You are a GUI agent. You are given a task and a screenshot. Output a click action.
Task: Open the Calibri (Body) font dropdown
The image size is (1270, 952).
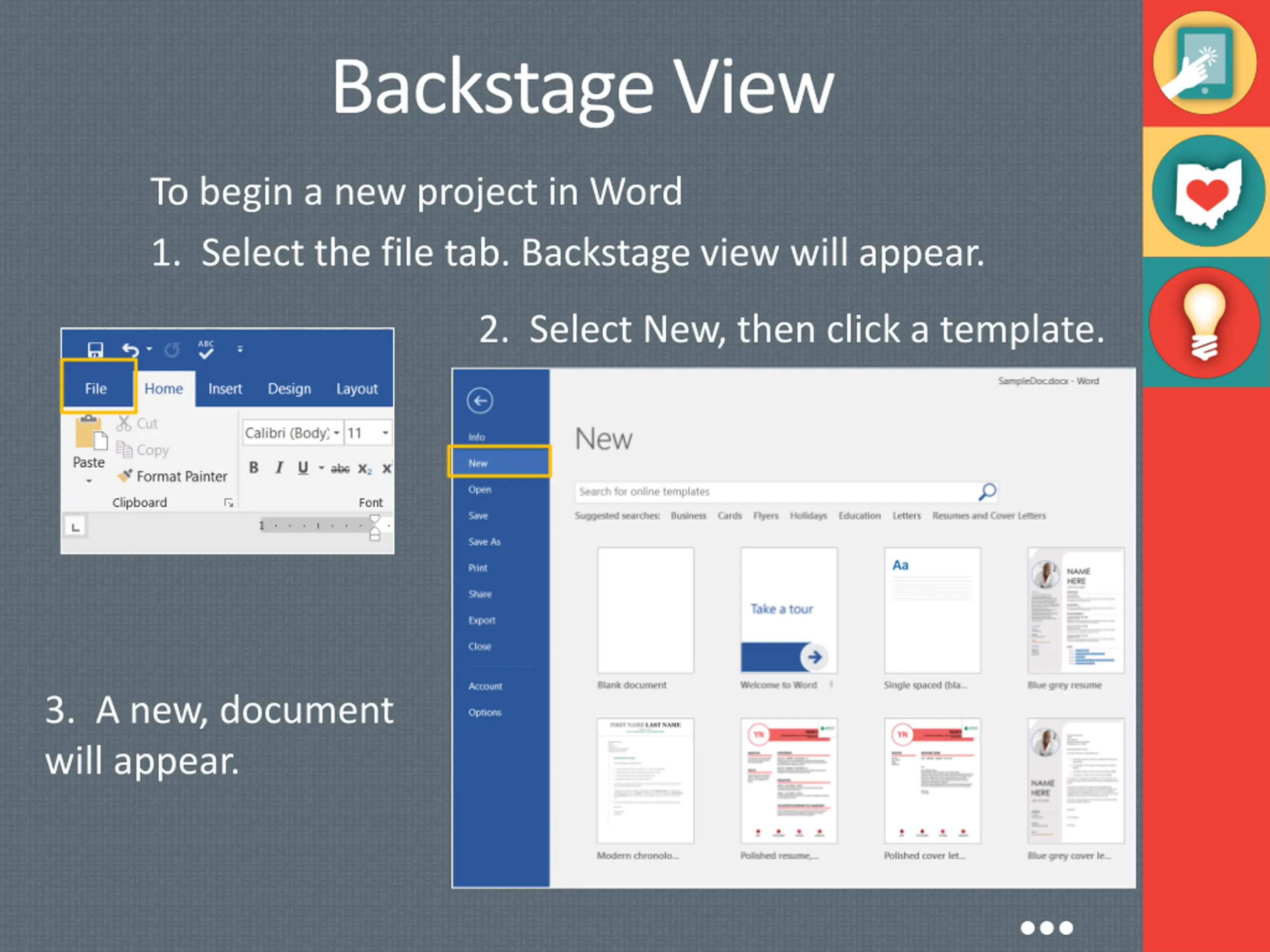click(336, 433)
